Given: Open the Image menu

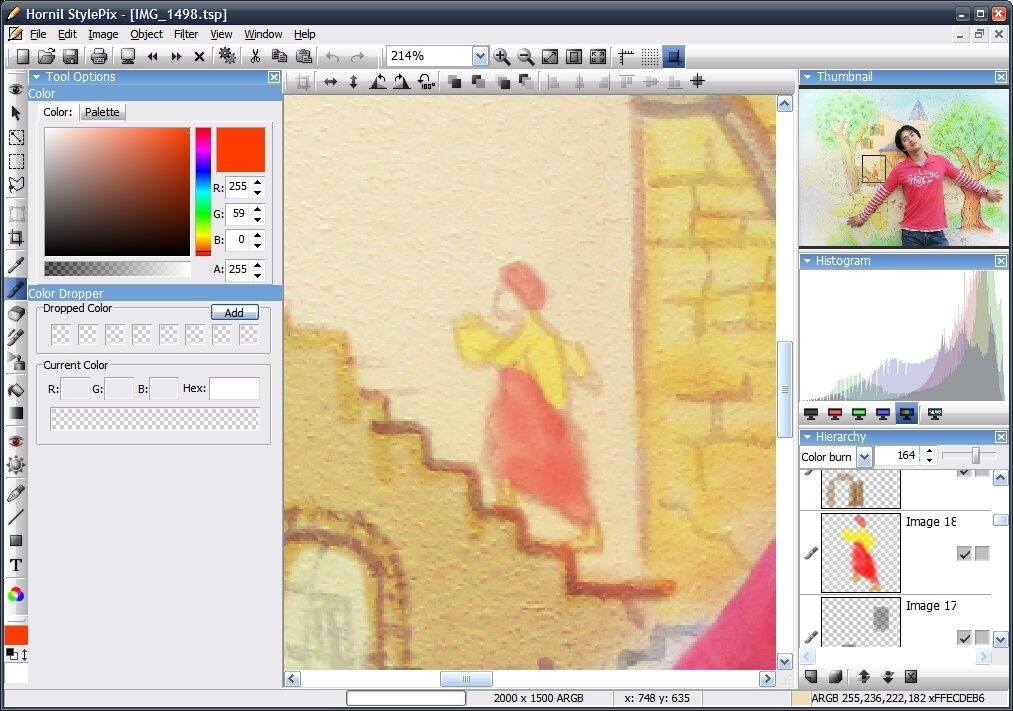Looking at the screenshot, I should point(103,34).
